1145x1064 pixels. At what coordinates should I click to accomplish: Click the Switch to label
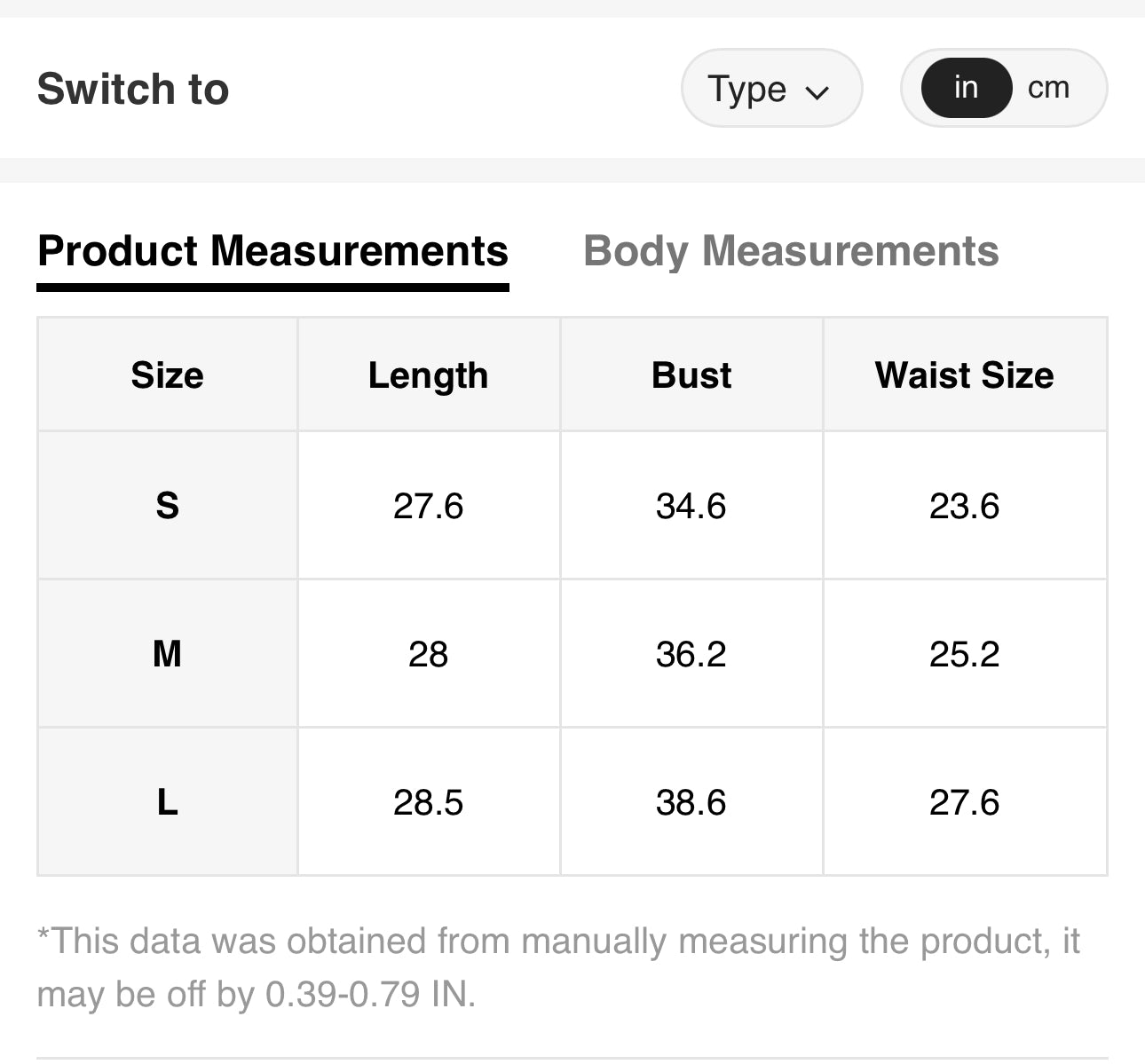point(133,89)
